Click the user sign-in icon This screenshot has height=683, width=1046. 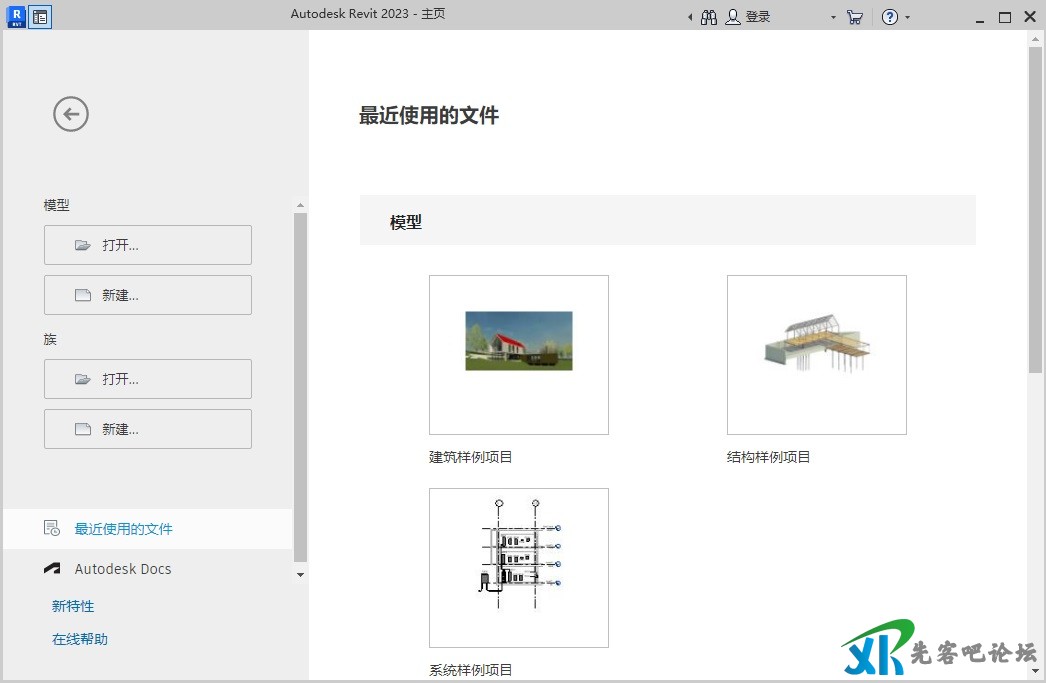coord(734,17)
